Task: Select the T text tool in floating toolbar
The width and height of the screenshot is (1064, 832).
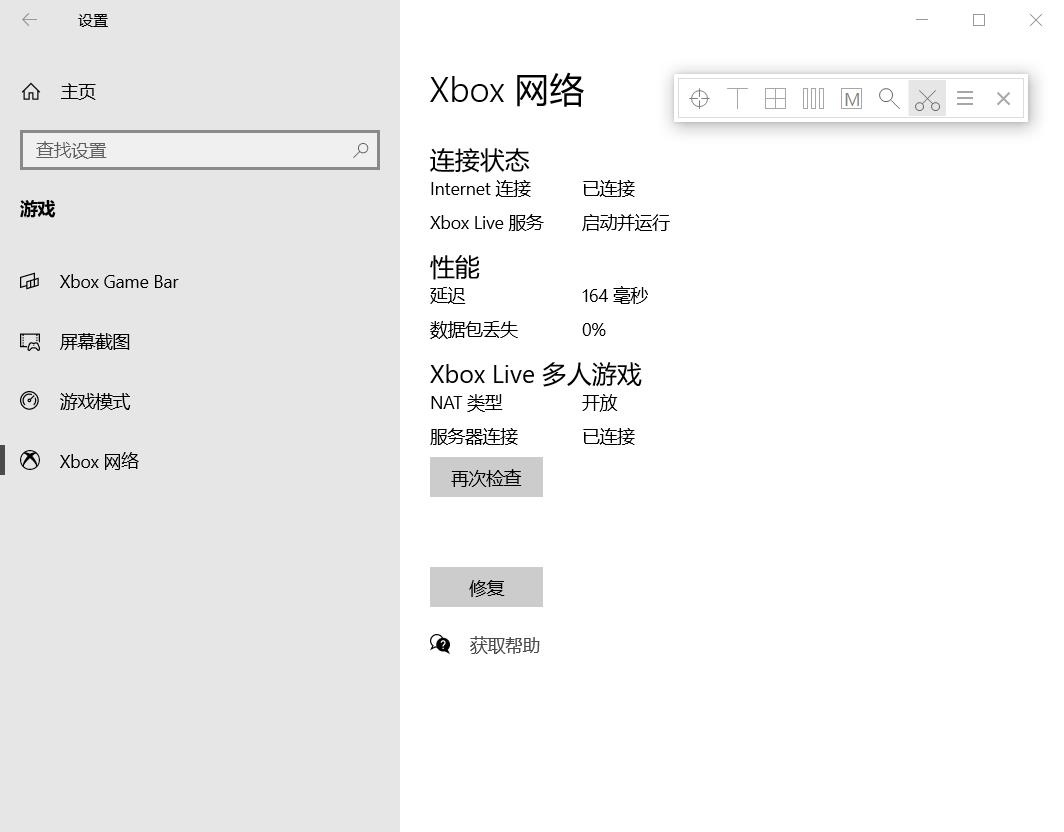Action: click(737, 98)
